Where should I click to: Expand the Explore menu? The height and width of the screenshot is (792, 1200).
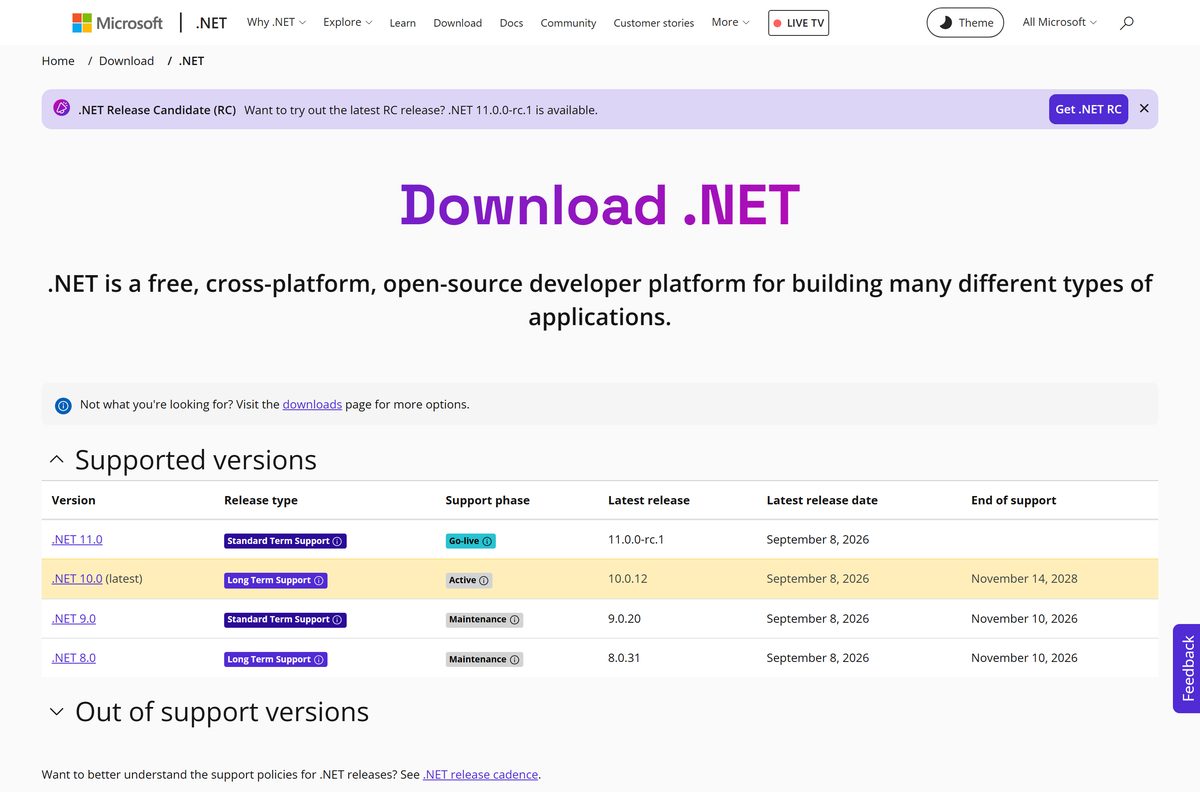point(348,22)
